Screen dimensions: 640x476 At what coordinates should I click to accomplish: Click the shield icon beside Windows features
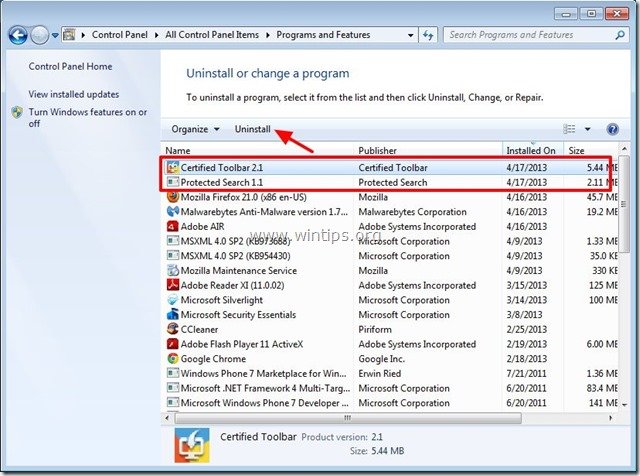(18, 112)
